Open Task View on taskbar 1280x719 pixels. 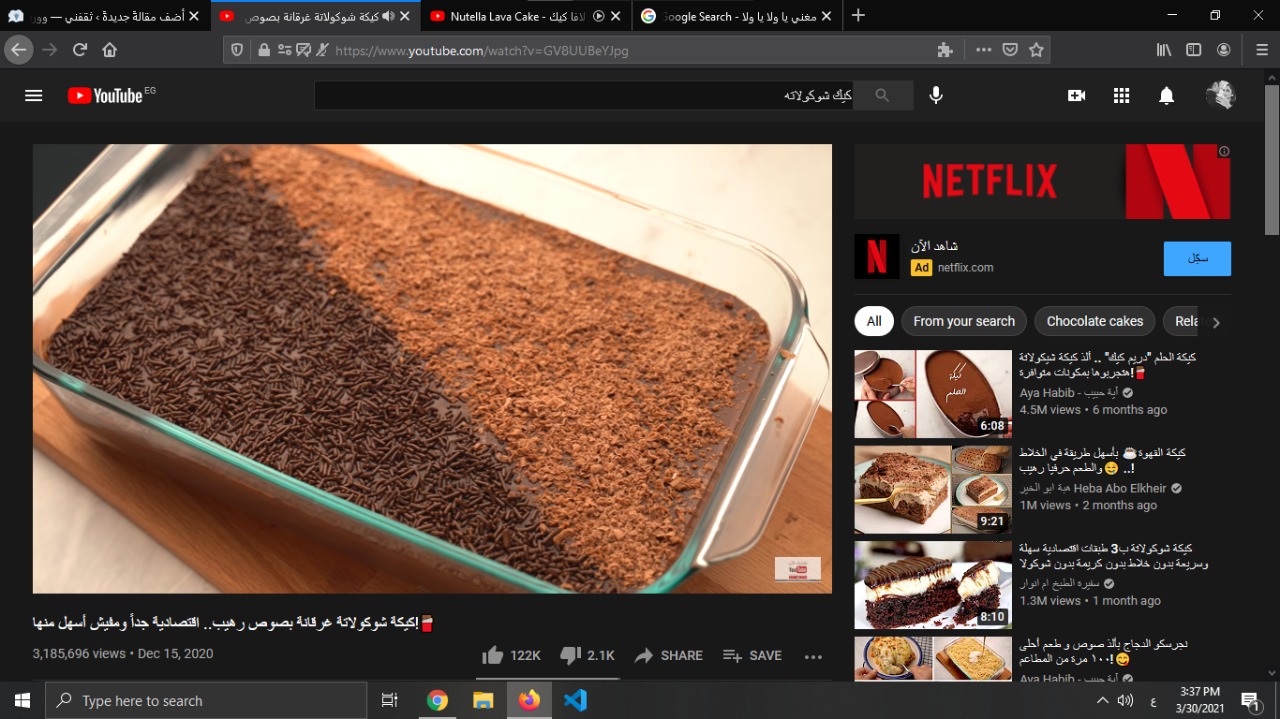390,700
